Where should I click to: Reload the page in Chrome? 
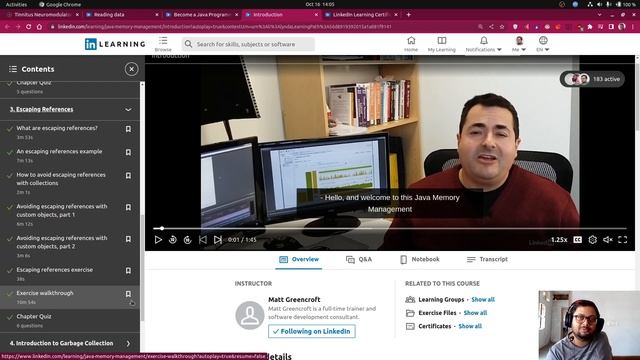coord(29,27)
